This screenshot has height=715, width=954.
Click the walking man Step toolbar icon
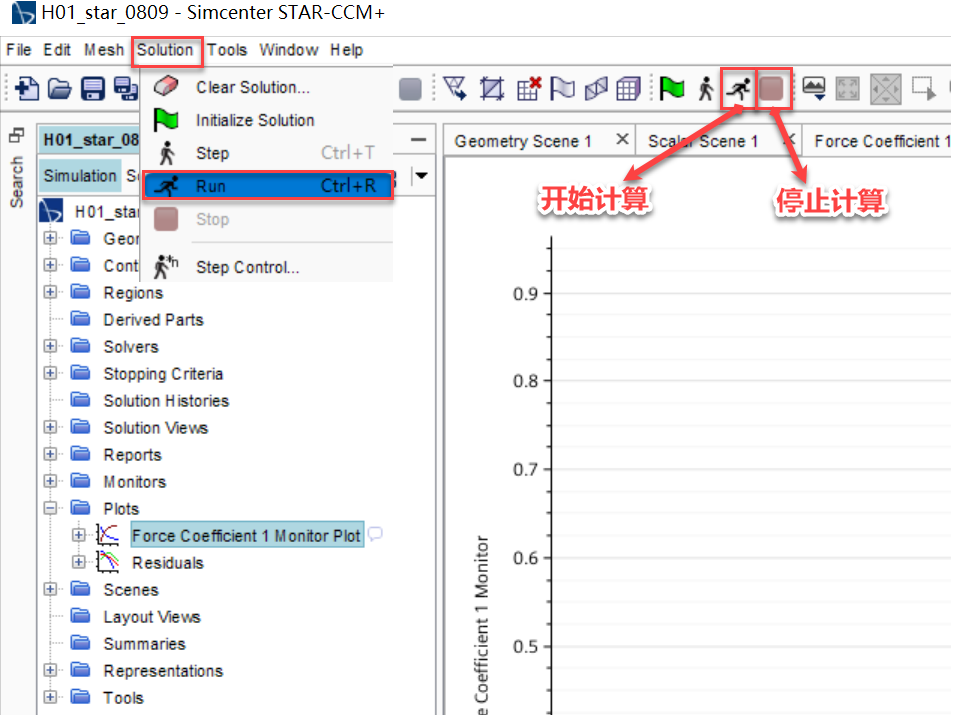click(x=706, y=89)
